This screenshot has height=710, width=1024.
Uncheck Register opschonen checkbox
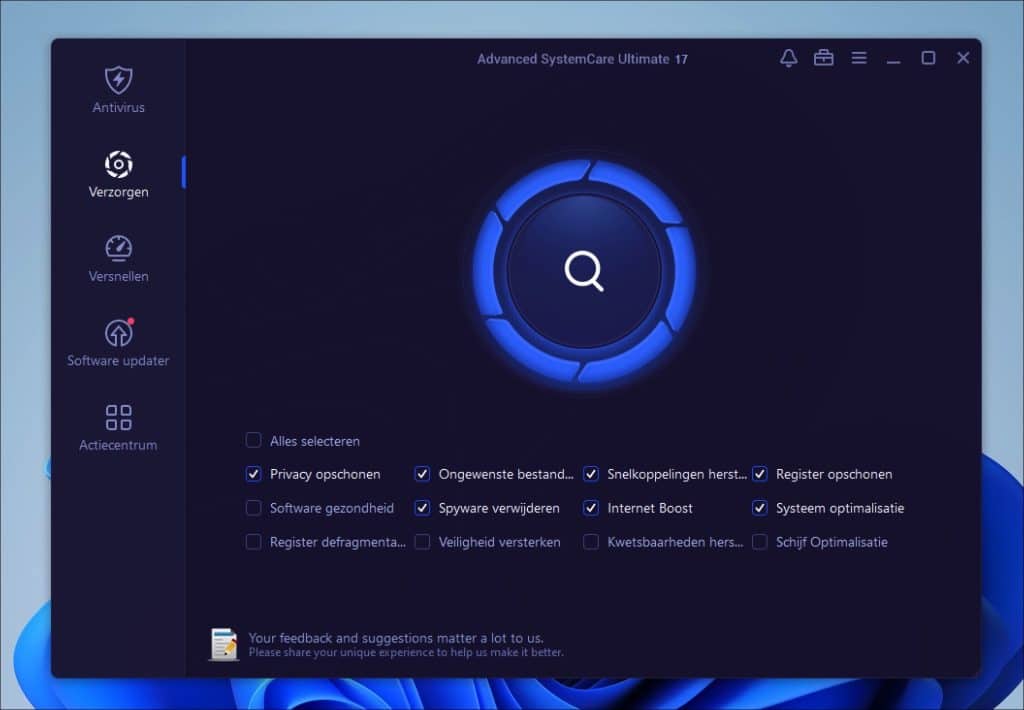[x=760, y=474]
